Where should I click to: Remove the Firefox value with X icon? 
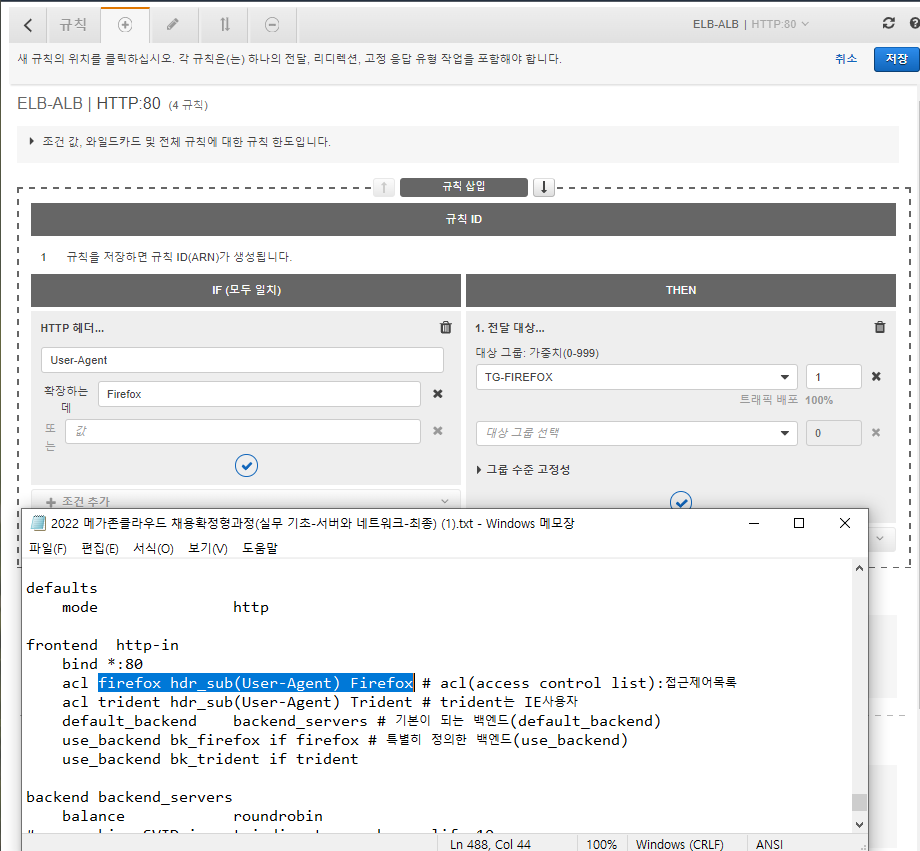438,394
